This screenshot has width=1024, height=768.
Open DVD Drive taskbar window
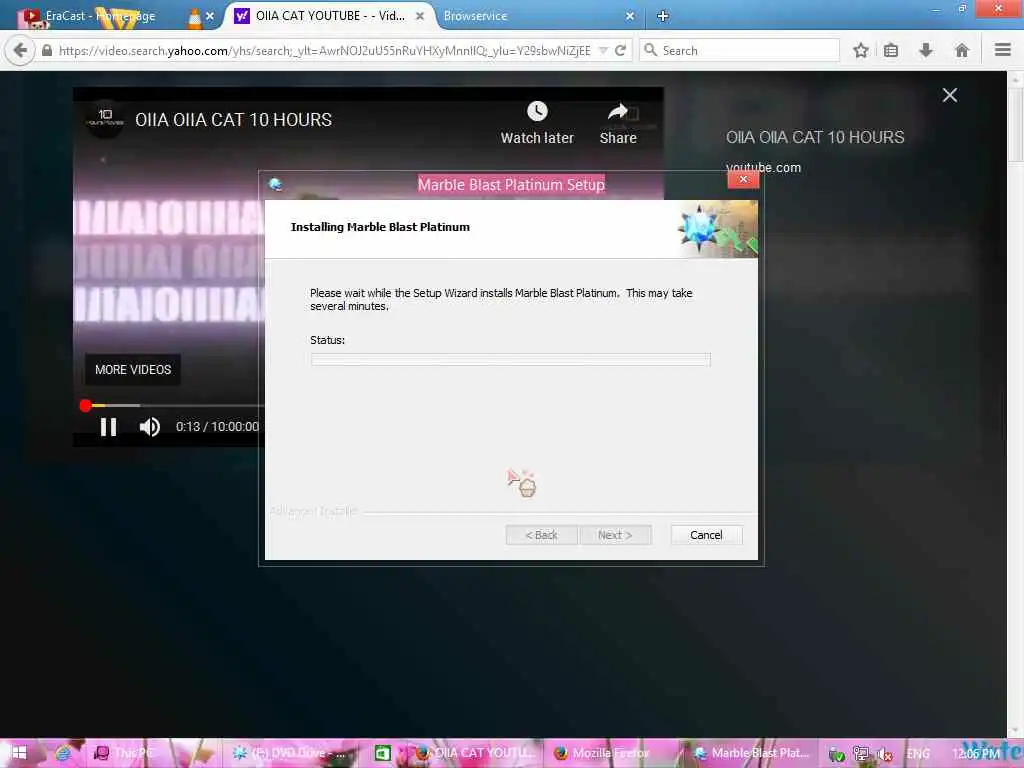click(289, 753)
